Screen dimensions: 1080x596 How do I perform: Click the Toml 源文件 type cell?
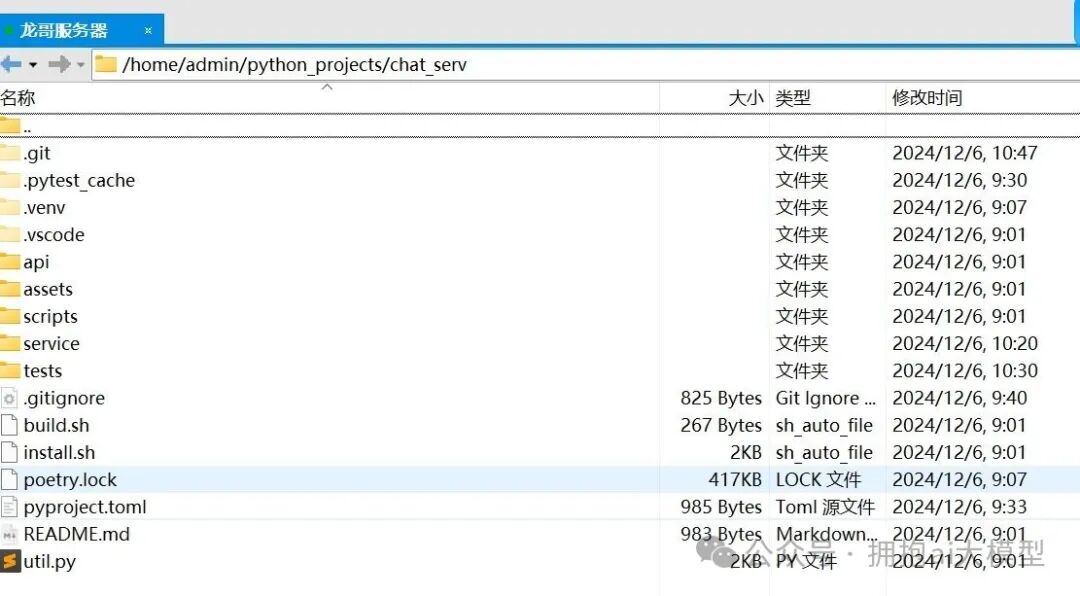[x=825, y=507]
